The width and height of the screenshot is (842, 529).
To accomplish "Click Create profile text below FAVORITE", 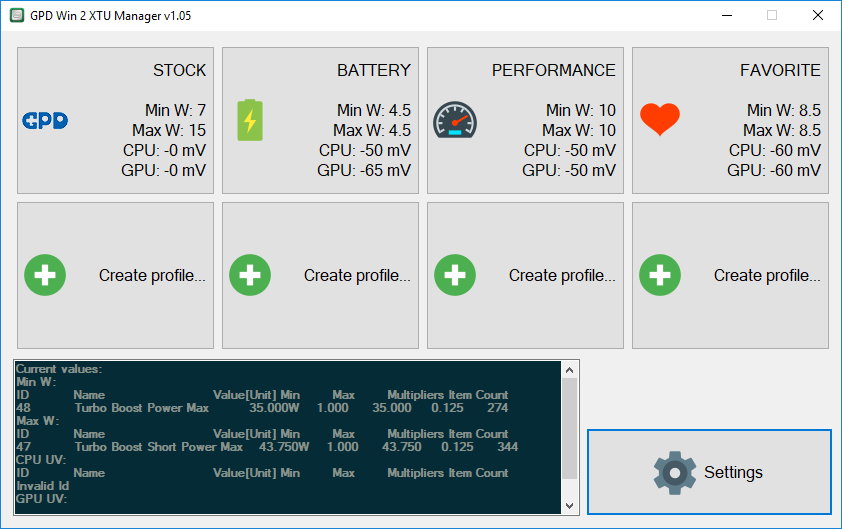I will [767, 276].
